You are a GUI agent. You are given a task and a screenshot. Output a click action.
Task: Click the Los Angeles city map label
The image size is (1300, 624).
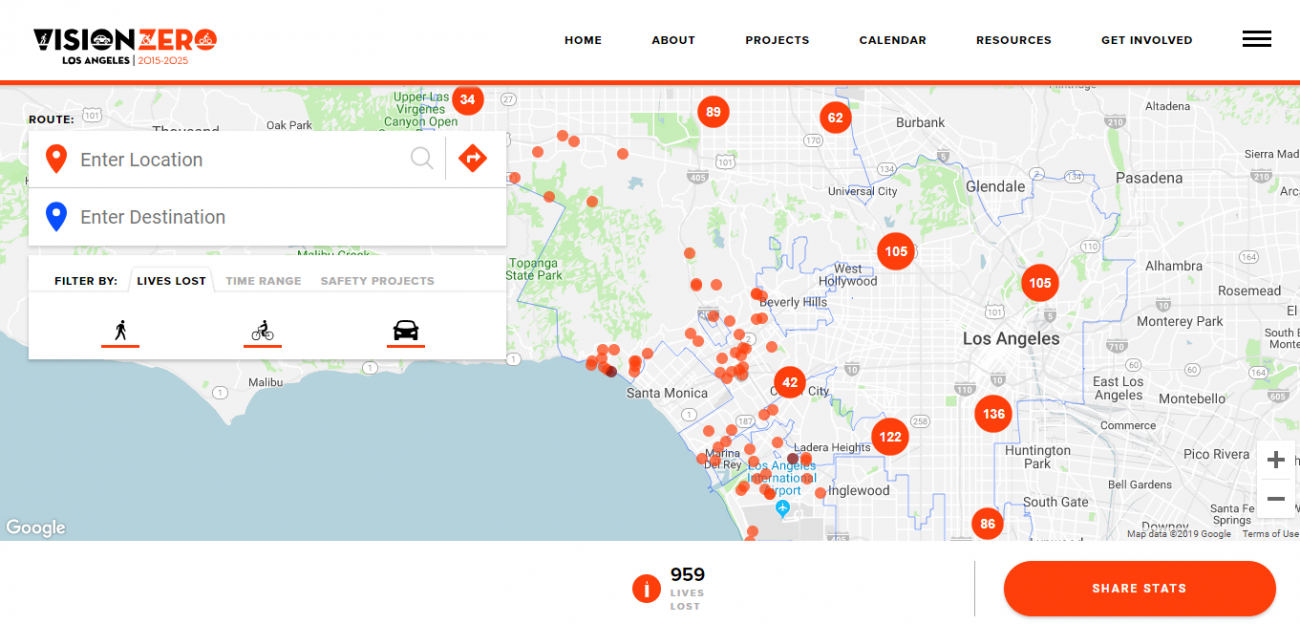[1011, 339]
